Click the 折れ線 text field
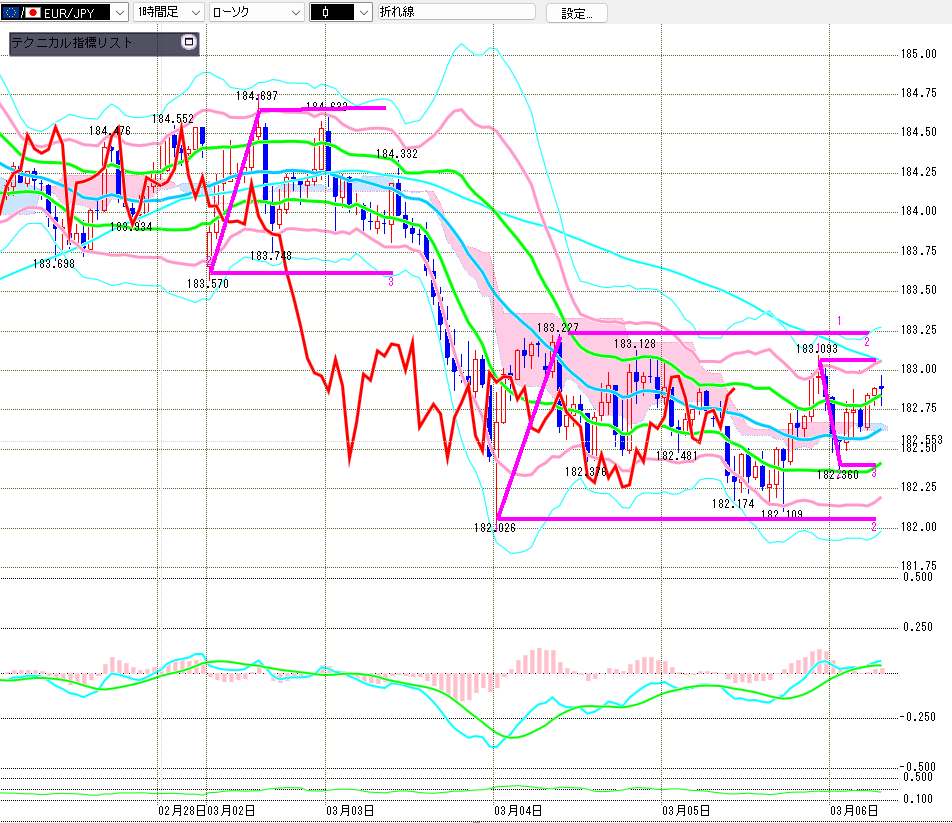Viewport: 952px width, 823px height. [x=456, y=12]
